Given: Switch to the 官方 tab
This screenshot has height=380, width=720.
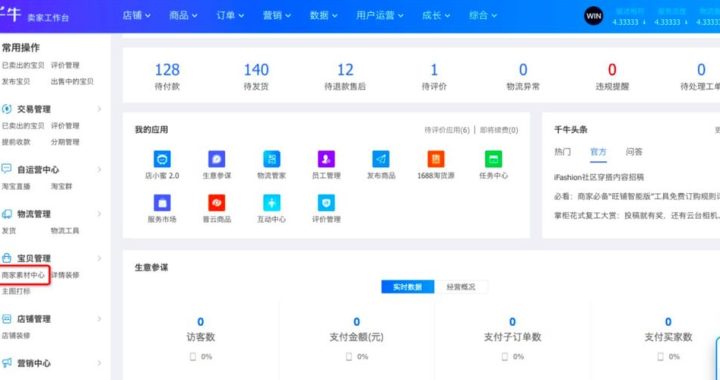Looking at the screenshot, I should pyautogui.click(x=598, y=152).
